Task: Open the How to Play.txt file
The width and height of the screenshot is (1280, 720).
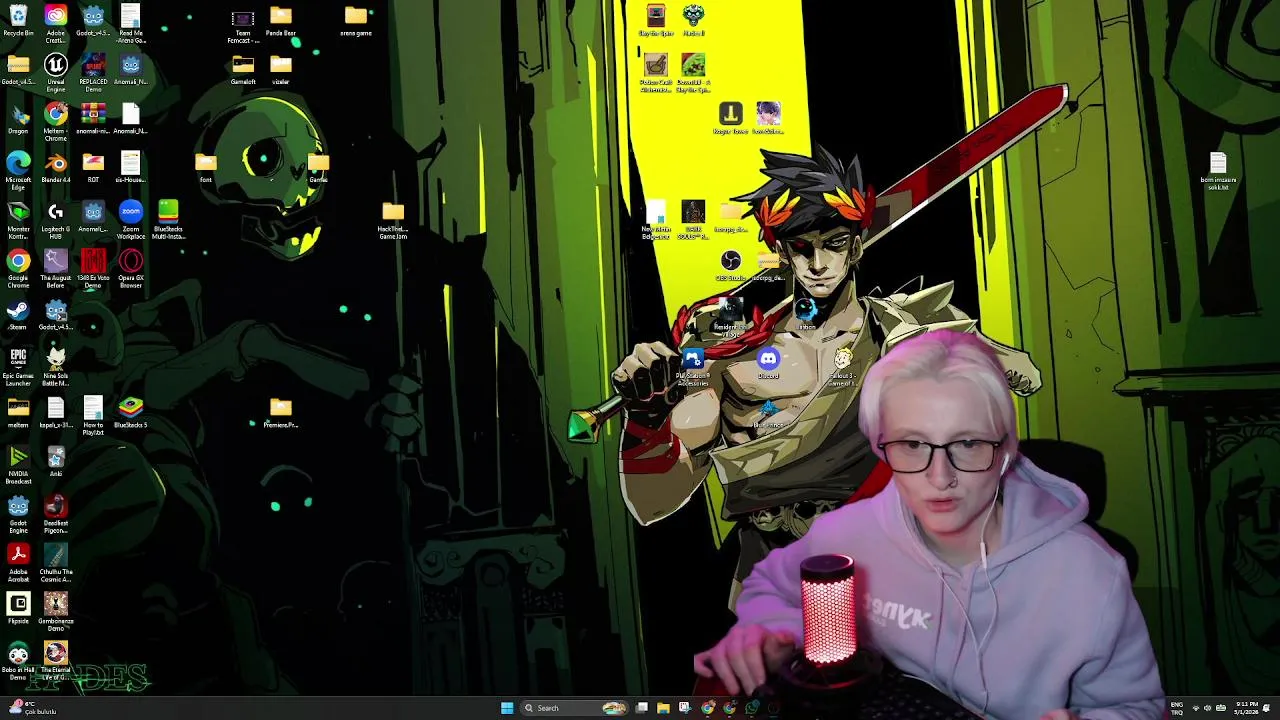Action: pyautogui.click(x=93, y=415)
